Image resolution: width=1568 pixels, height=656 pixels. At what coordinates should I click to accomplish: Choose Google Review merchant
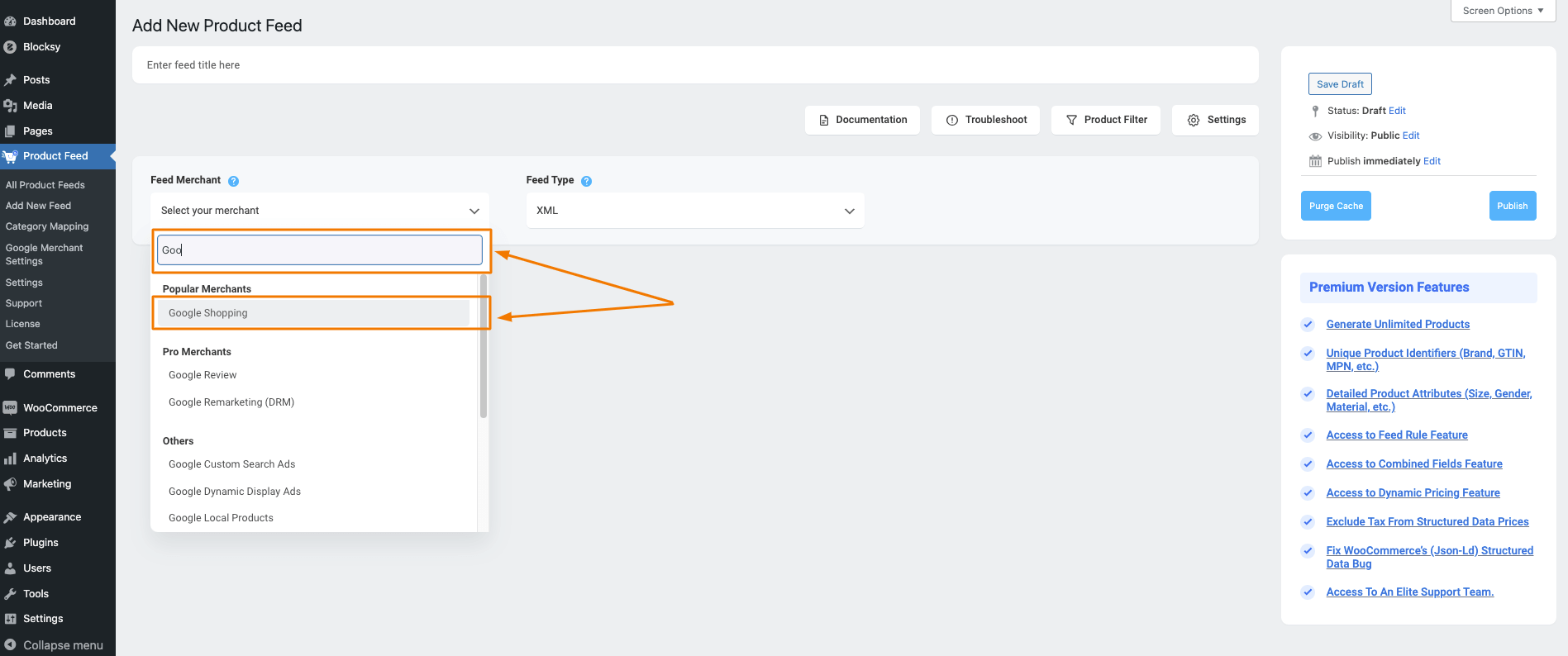coord(203,375)
